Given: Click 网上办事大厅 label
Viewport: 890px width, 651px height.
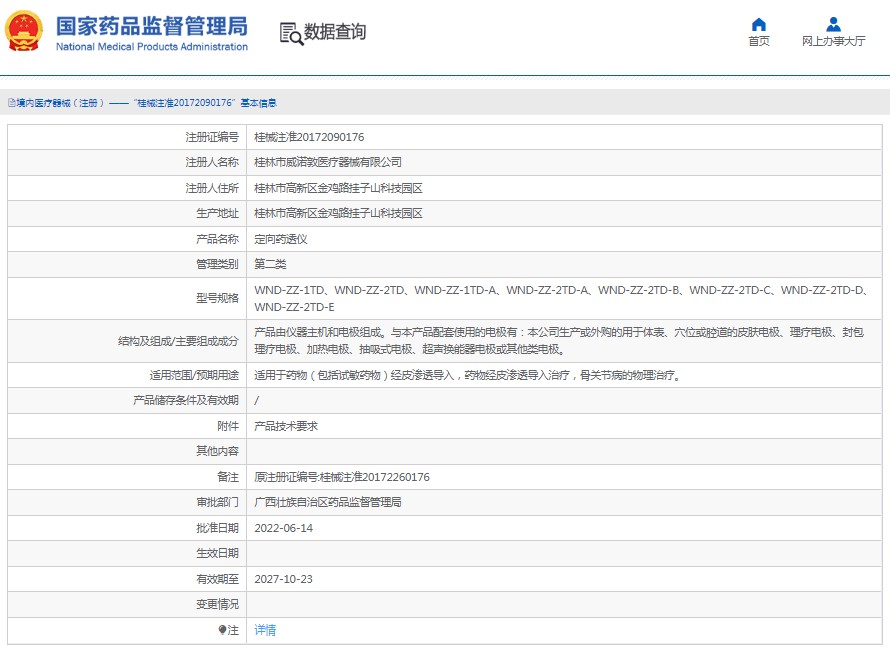Looking at the screenshot, I should (x=833, y=41).
